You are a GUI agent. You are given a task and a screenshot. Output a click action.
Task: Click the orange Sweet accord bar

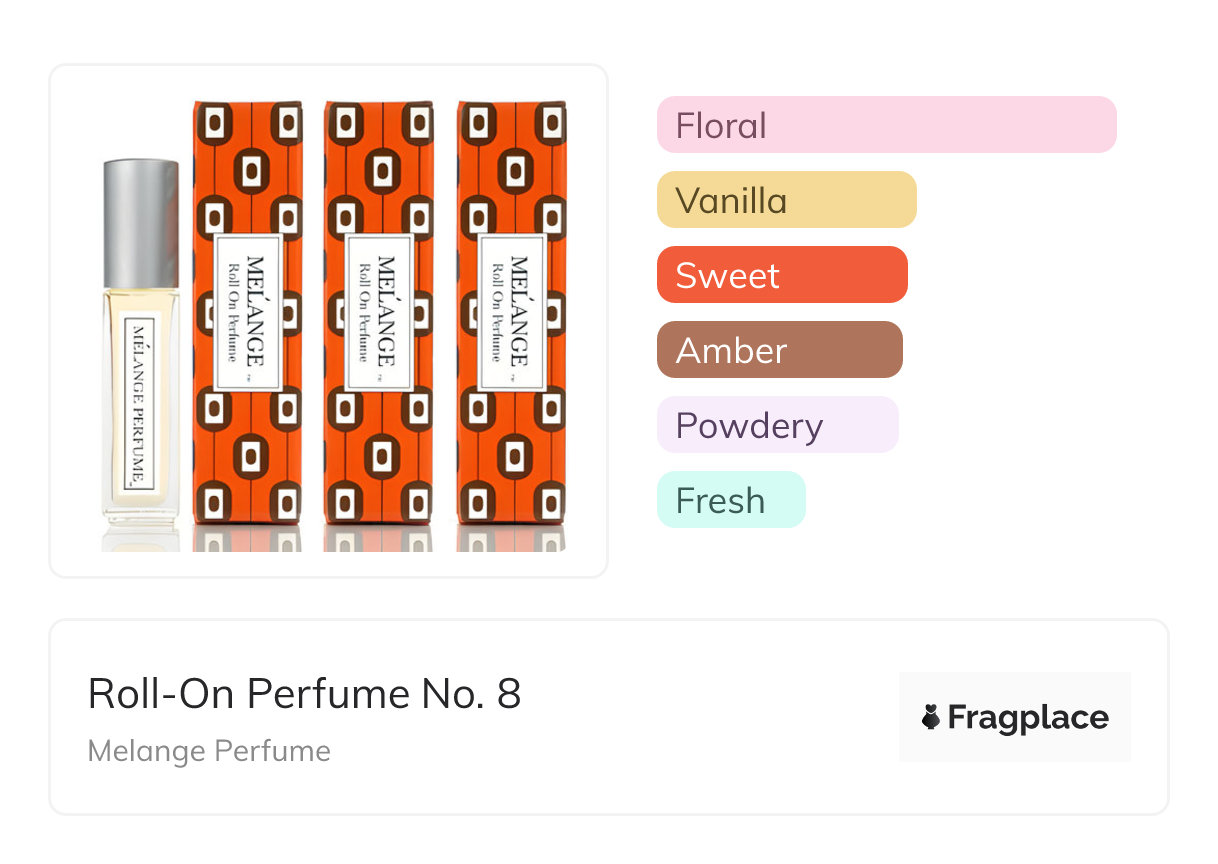point(782,275)
